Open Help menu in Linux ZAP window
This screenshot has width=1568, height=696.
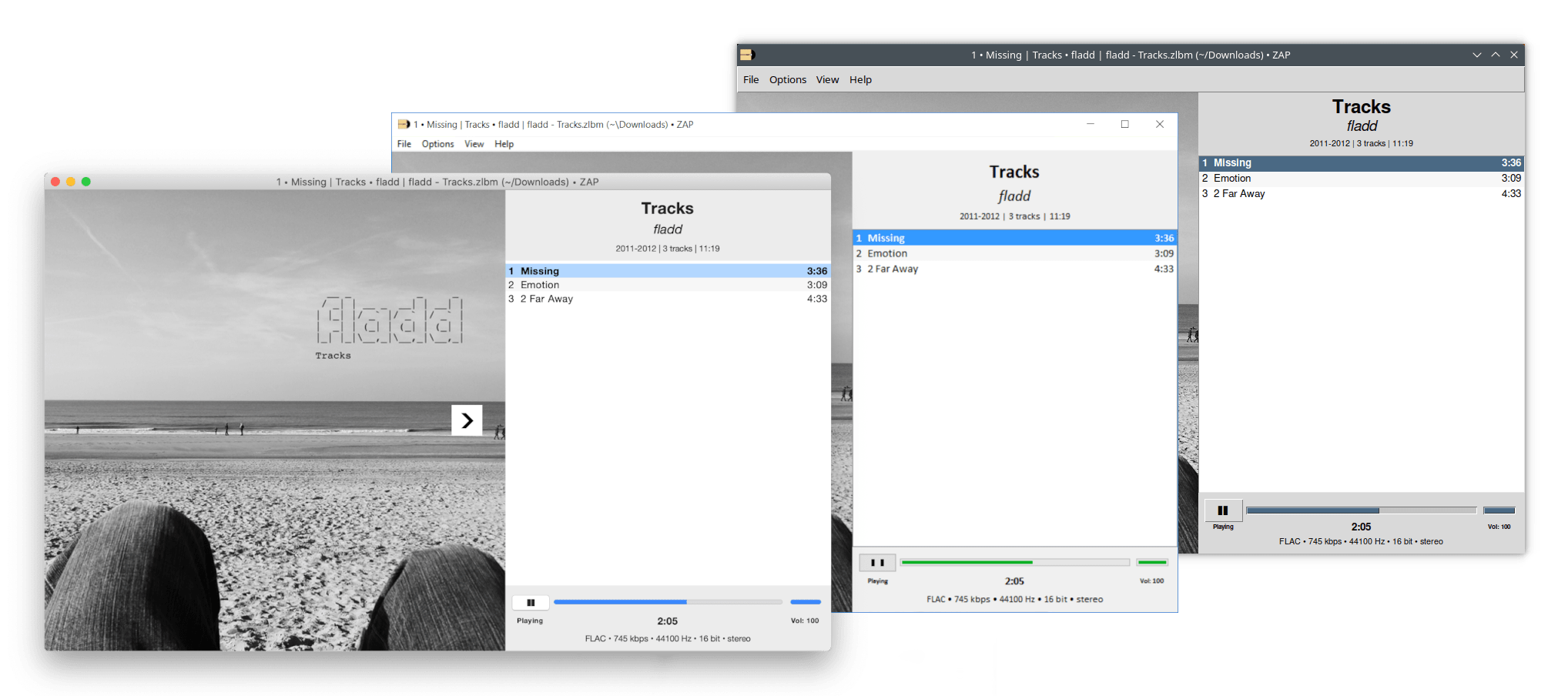click(x=860, y=79)
